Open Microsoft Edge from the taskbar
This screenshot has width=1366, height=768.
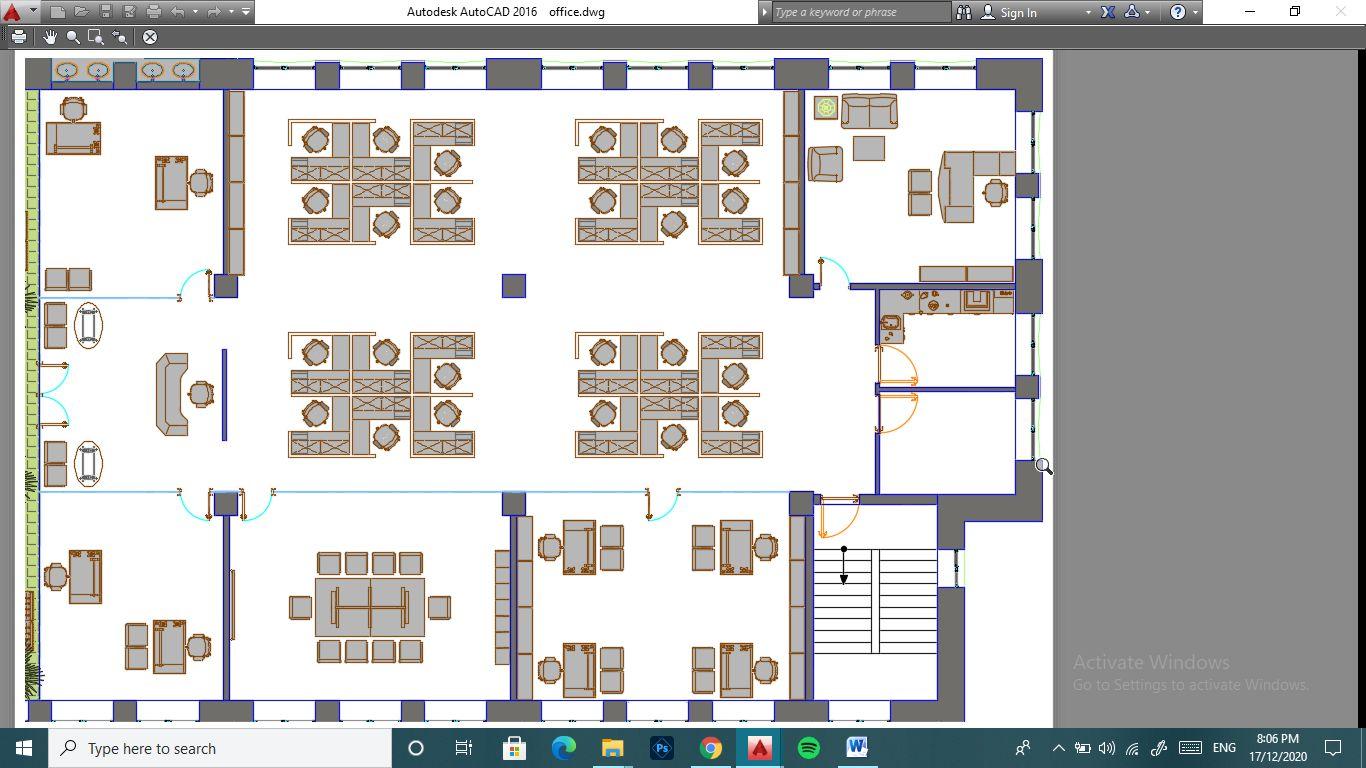pos(563,748)
